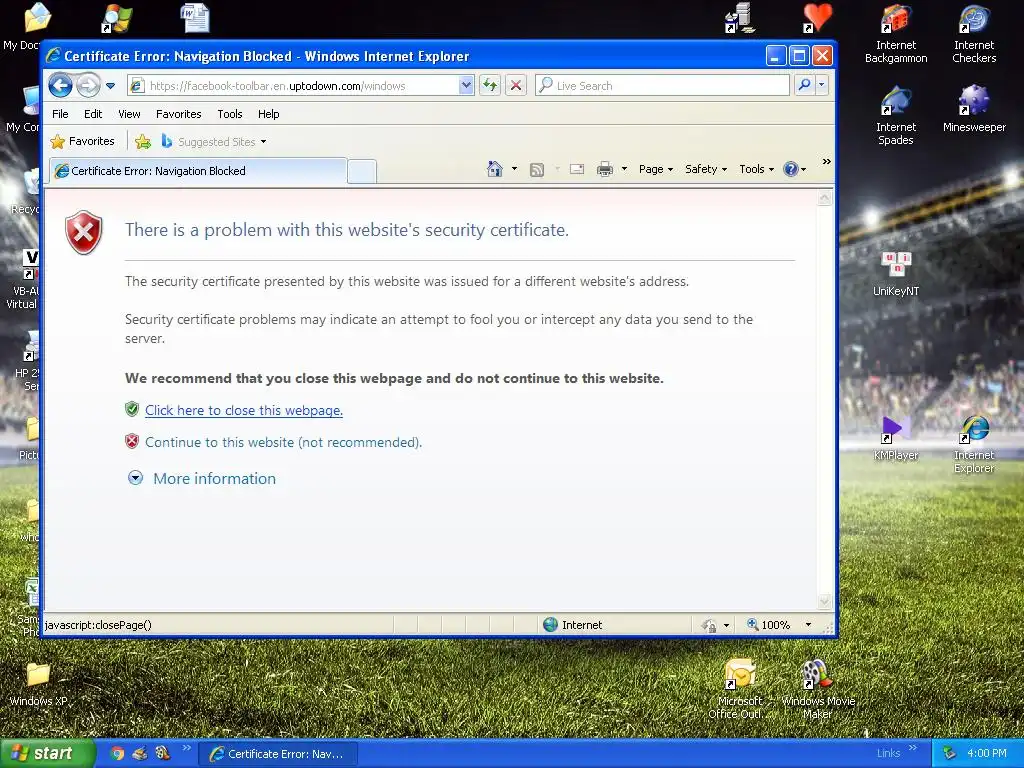This screenshot has width=1024, height=768.
Task: Click the Favorites star button
Action: 82,141
